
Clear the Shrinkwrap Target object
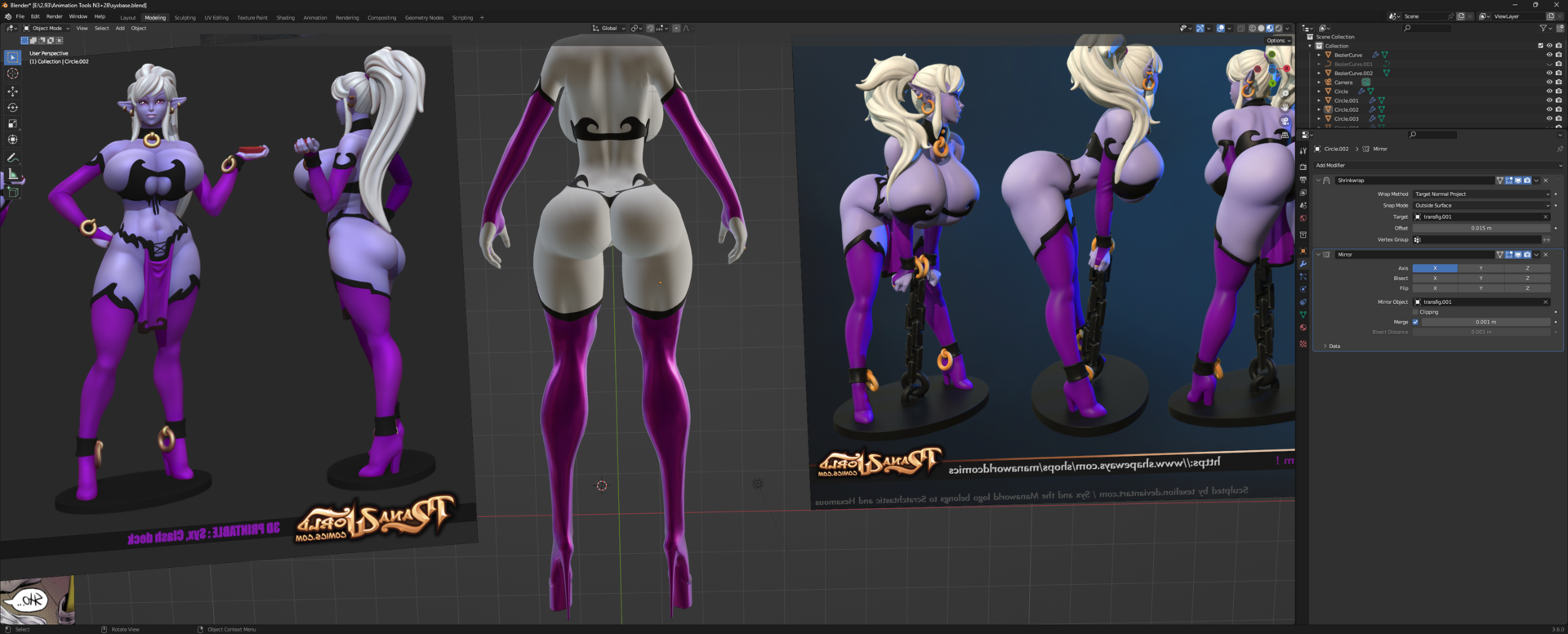[1546, 217]
